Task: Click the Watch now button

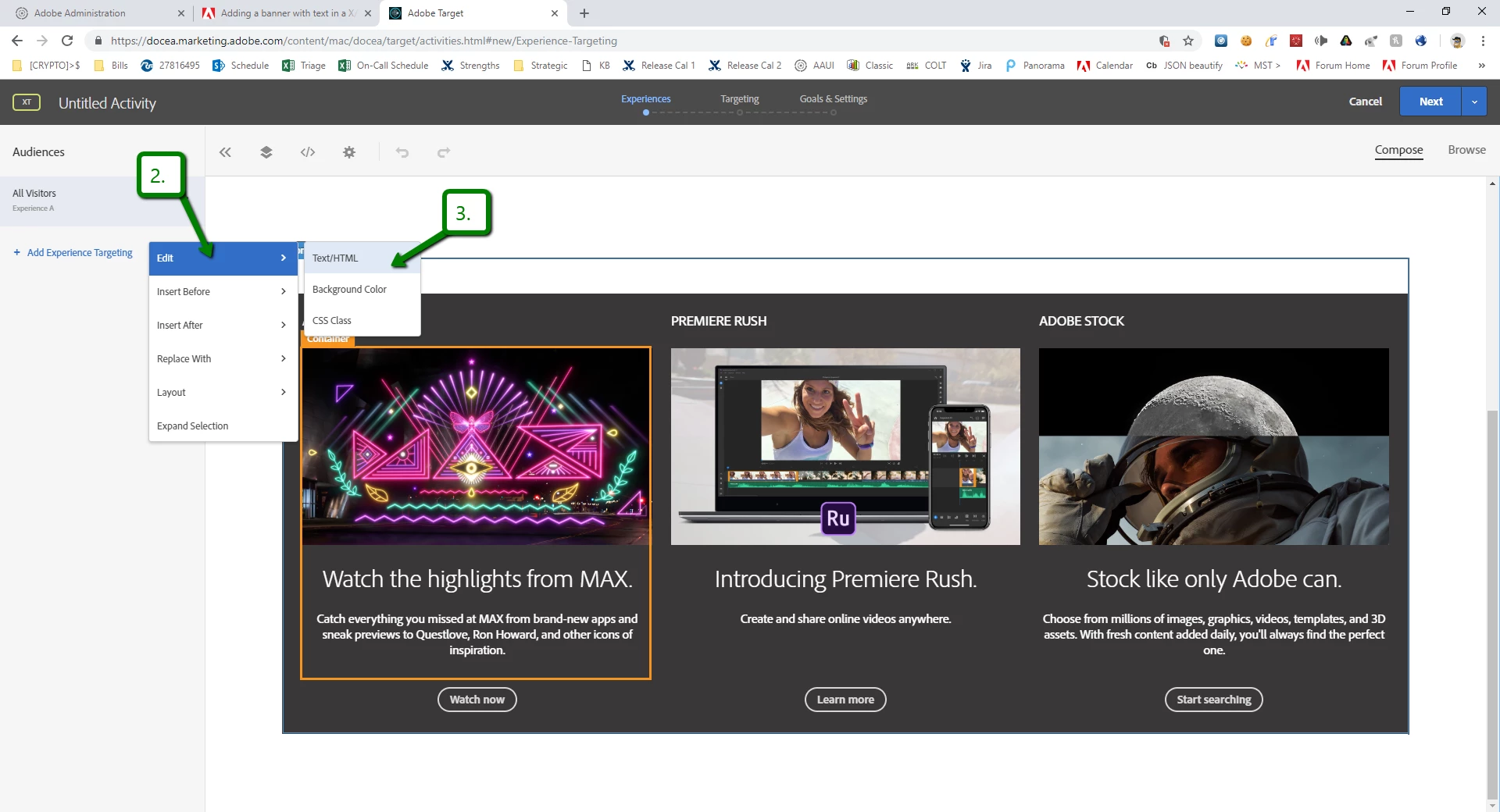Action: coord(477,700)
